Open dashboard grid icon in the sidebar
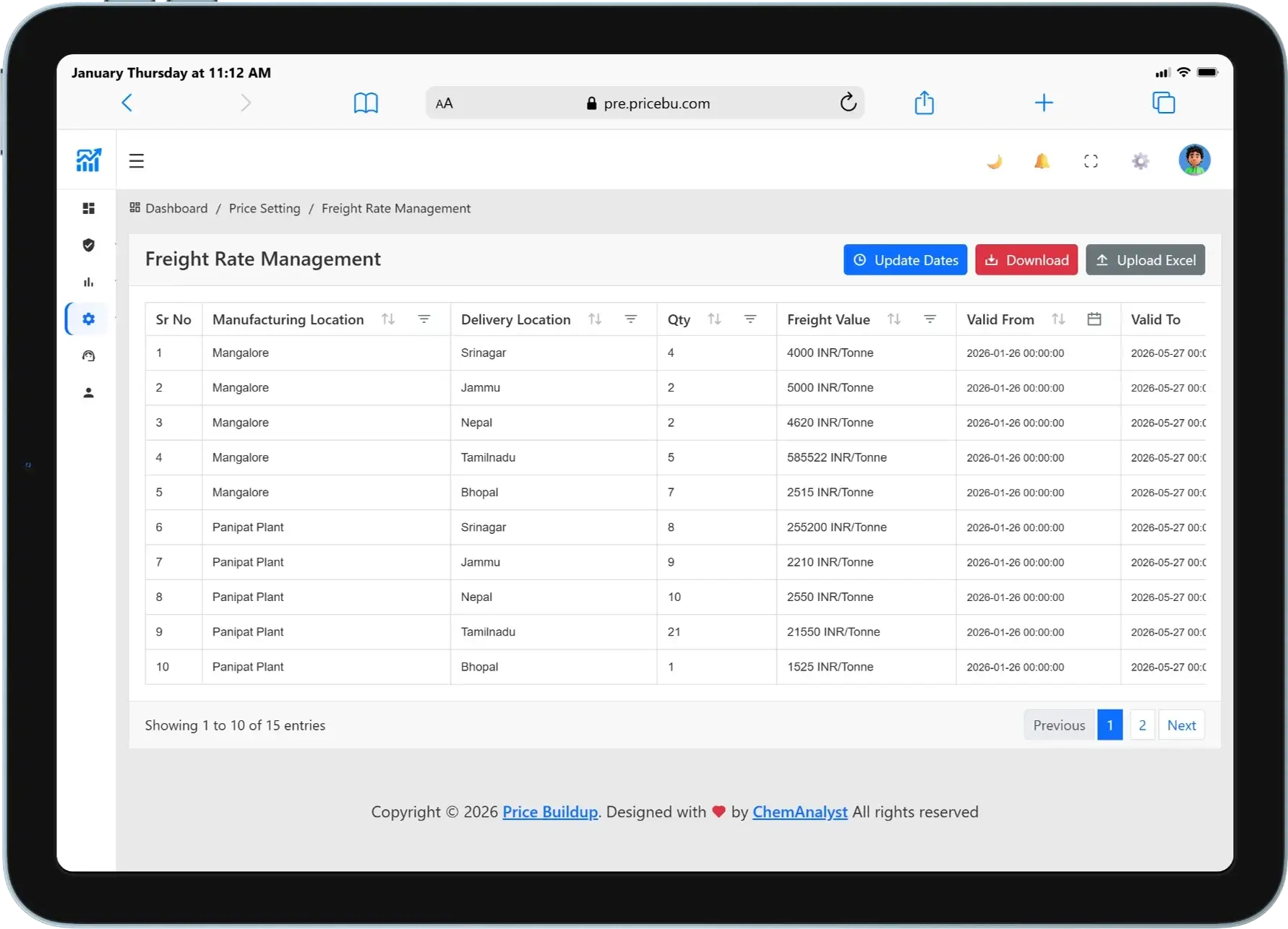This screenshot has height=929, width=1288. [x=89, y=209]
